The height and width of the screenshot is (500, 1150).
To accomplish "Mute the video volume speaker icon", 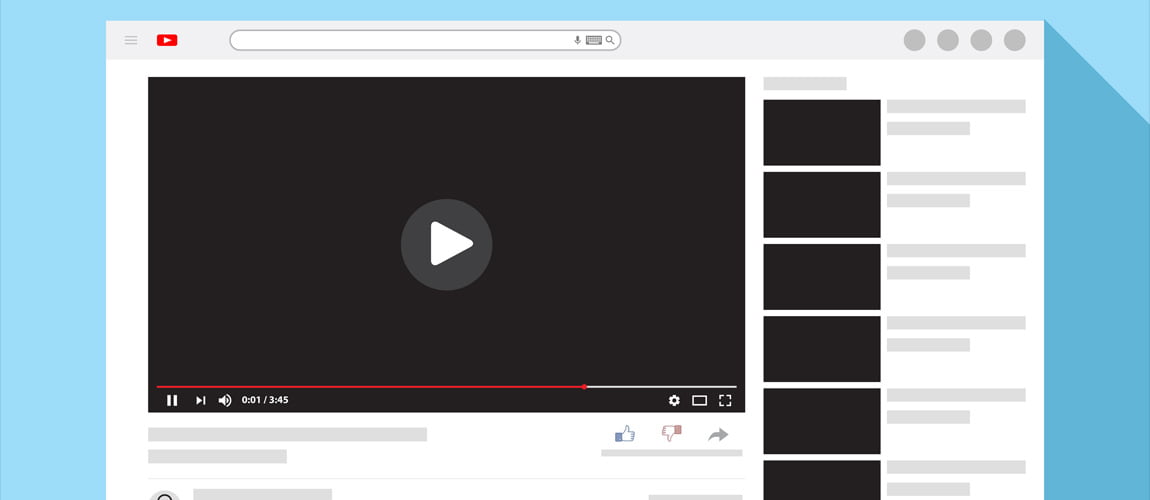I will pyautogui.click(x=225, y=400).
